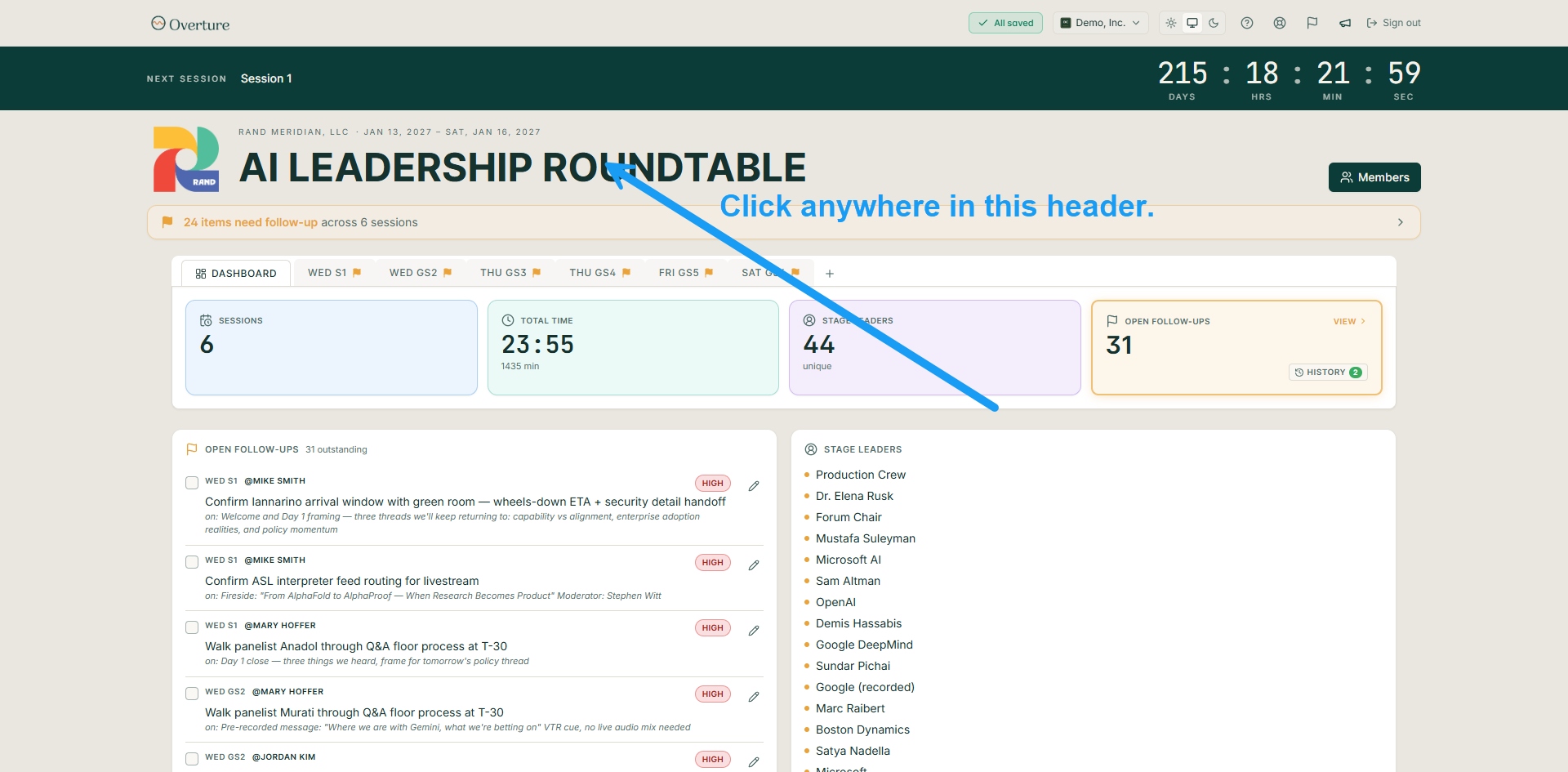Open HISTORY on the follow-ups card
The image size is (1568, 772).
[1328, 373]
